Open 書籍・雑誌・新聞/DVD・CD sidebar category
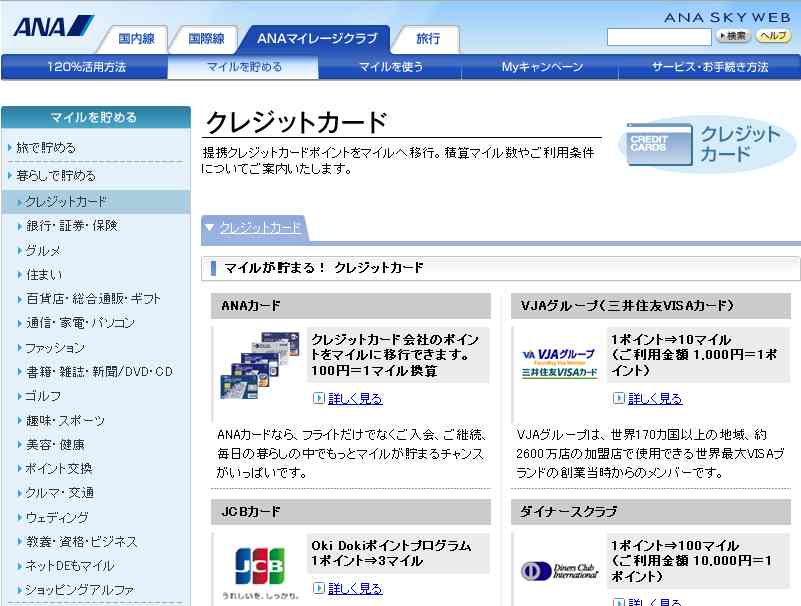 click(x=100, y=371)
